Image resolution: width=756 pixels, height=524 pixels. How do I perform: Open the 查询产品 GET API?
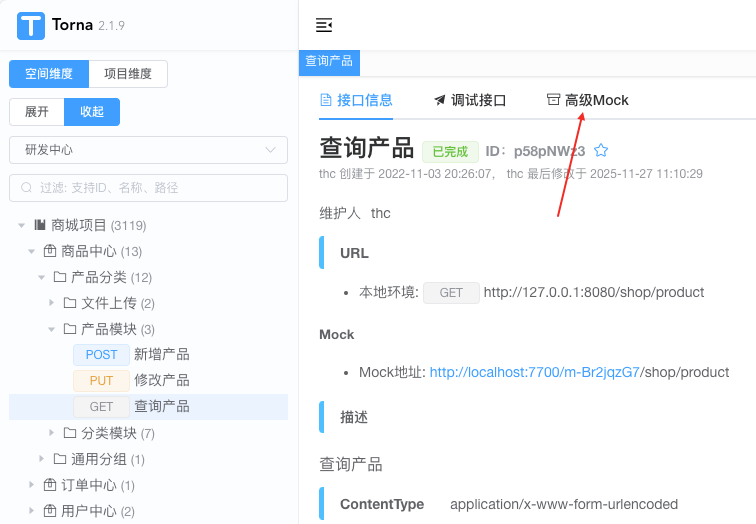coord(148,407)
